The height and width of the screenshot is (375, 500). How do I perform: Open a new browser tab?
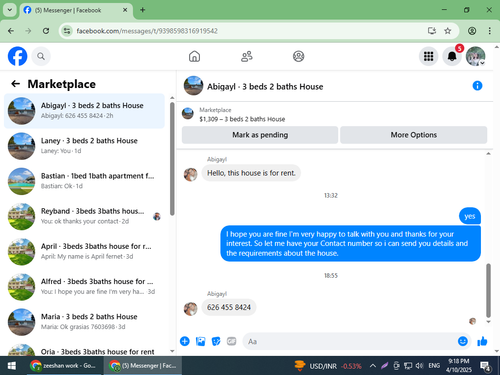[142, 10]
